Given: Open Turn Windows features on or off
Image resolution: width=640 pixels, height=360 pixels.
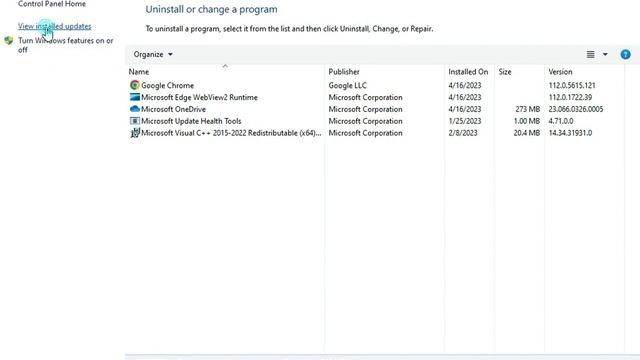Looking at the screenshot, I should tap(66, 45).
